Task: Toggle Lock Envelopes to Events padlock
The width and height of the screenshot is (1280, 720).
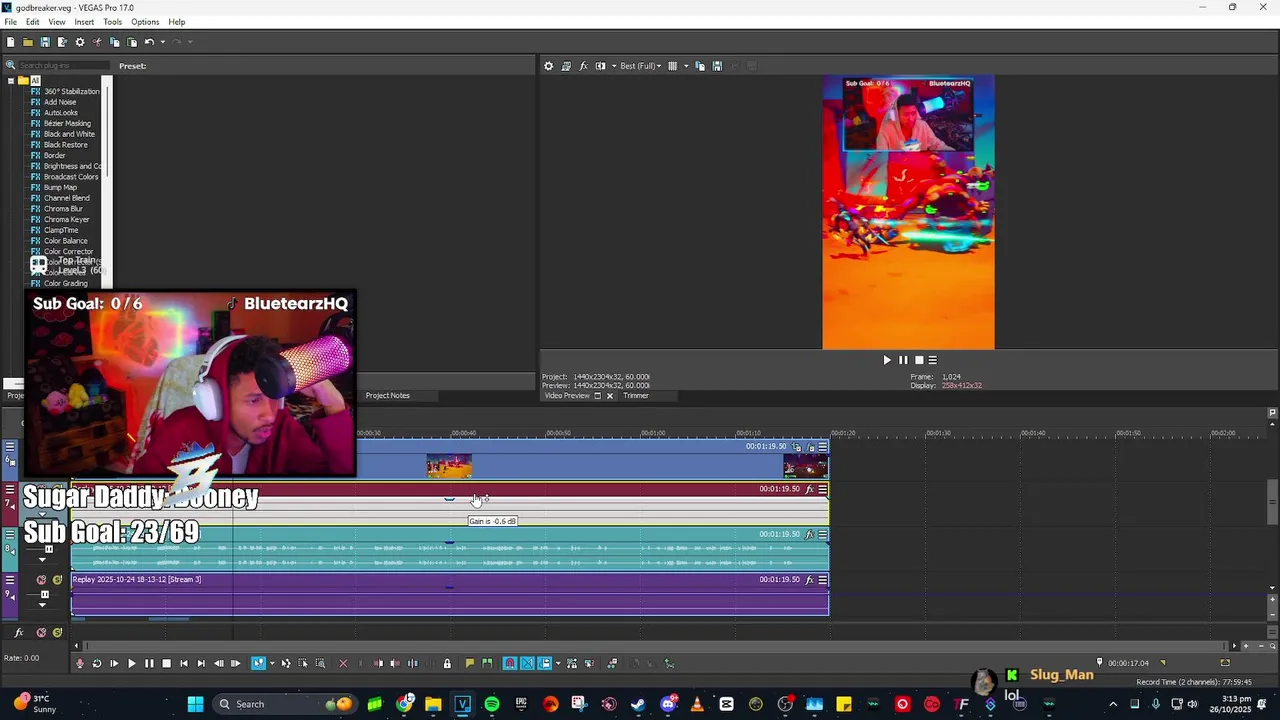Action: point(447,663)
